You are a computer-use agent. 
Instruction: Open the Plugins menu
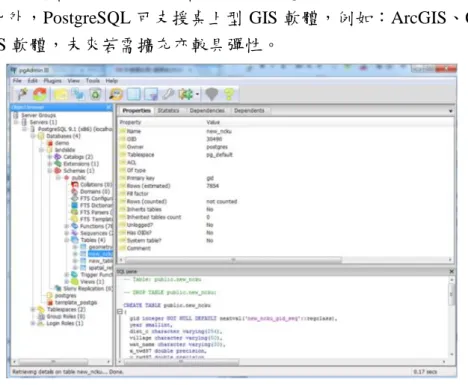coord(52,81)
